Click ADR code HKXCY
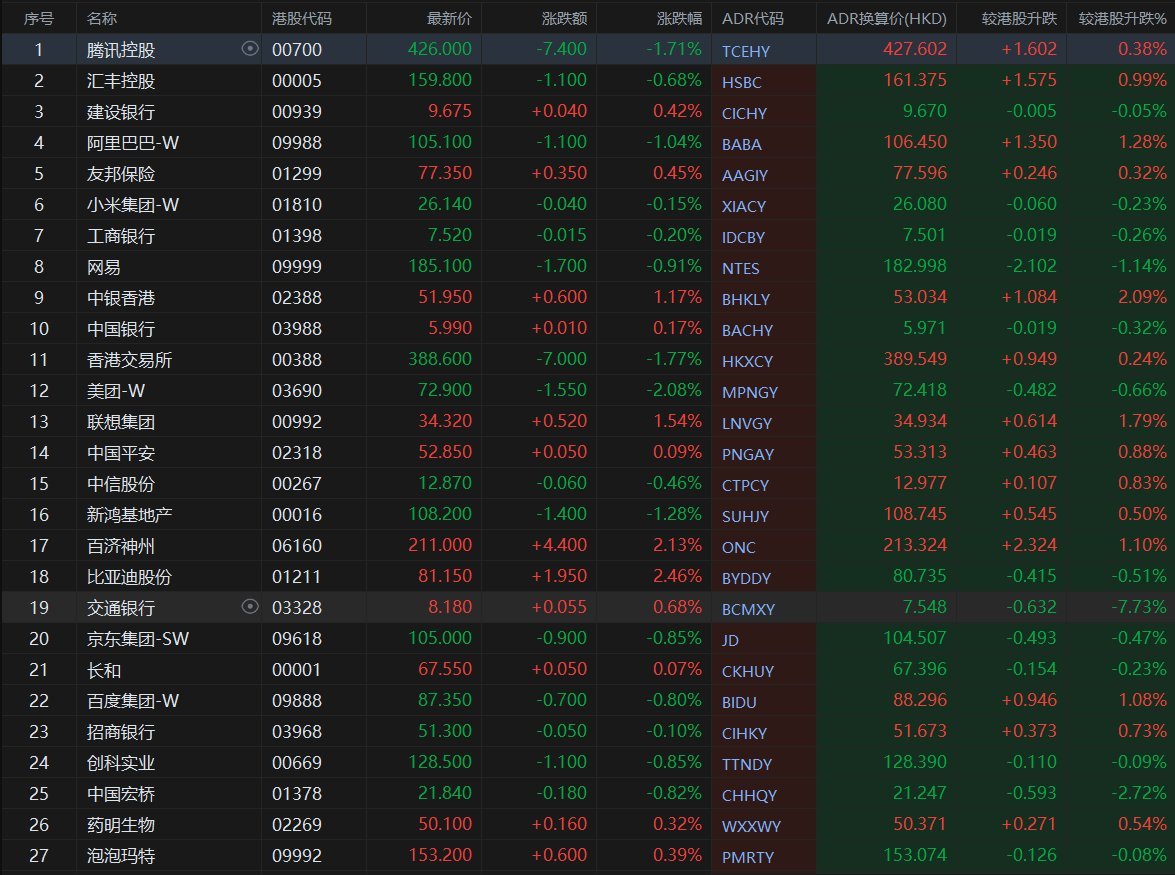Screen dimensions: 1175x875 point(747,361)
